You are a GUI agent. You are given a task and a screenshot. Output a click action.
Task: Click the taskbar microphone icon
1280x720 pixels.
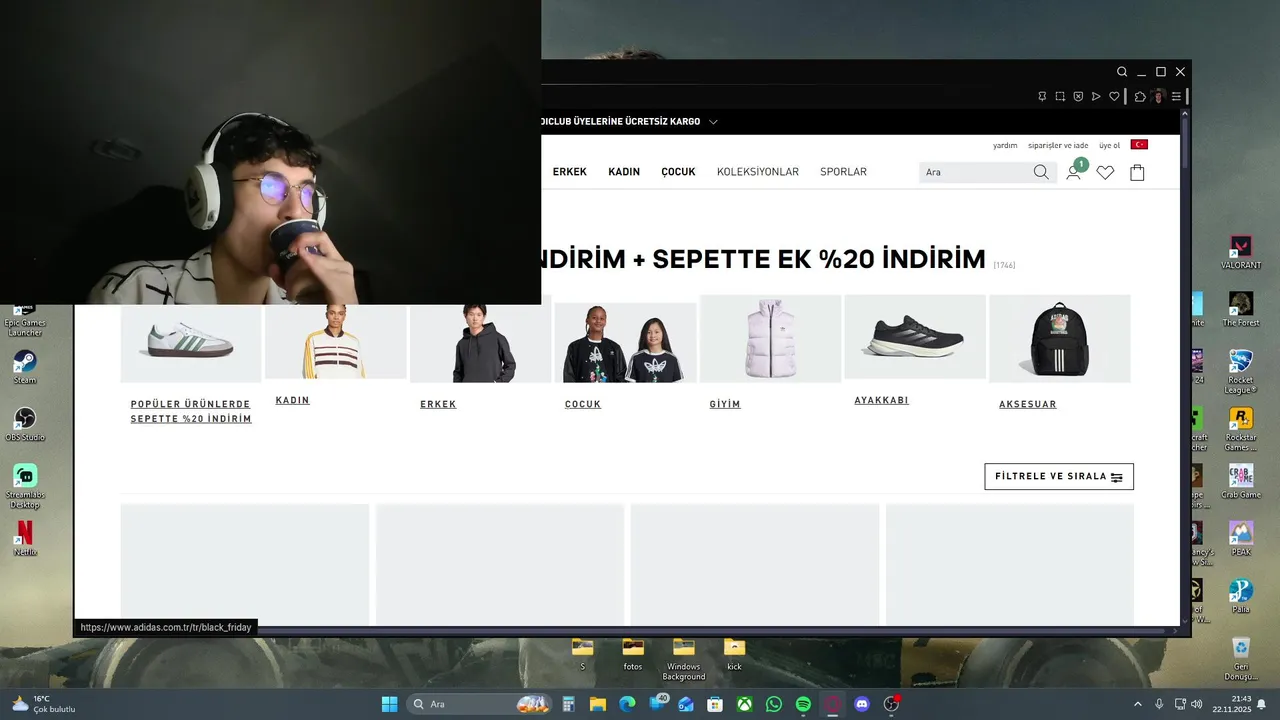tap(1159, 704)
